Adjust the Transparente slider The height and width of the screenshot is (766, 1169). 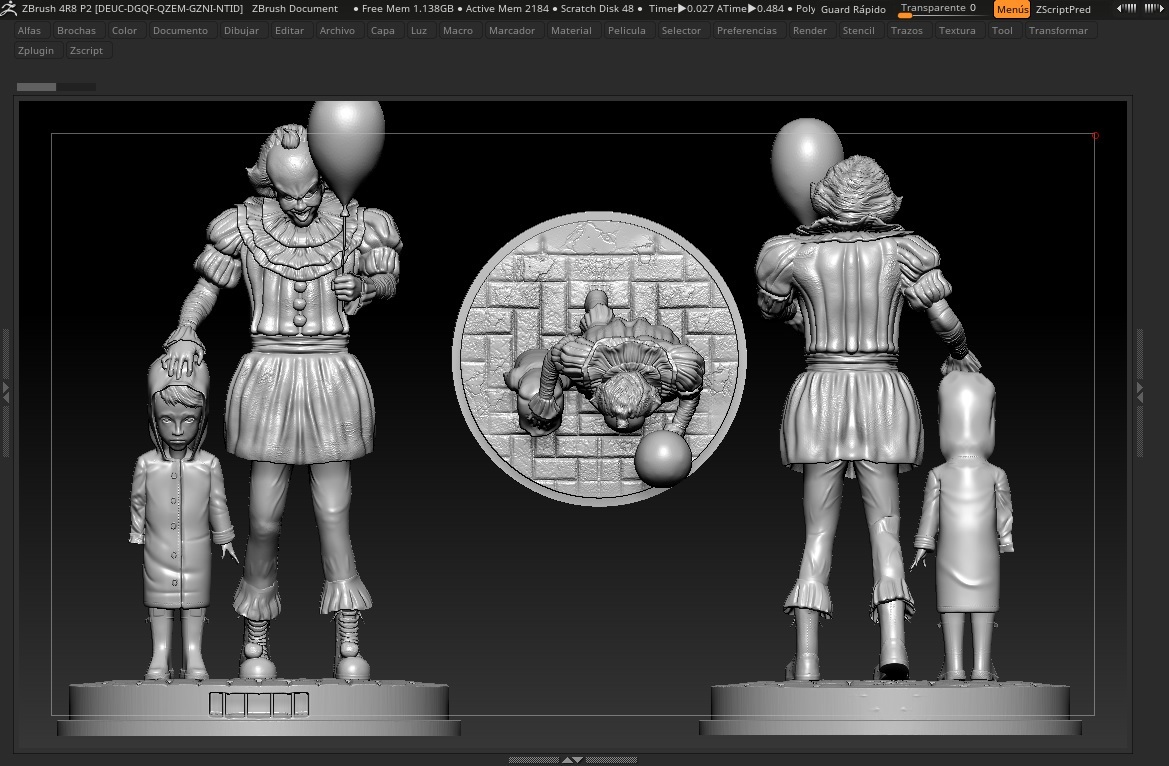point(942,9)
